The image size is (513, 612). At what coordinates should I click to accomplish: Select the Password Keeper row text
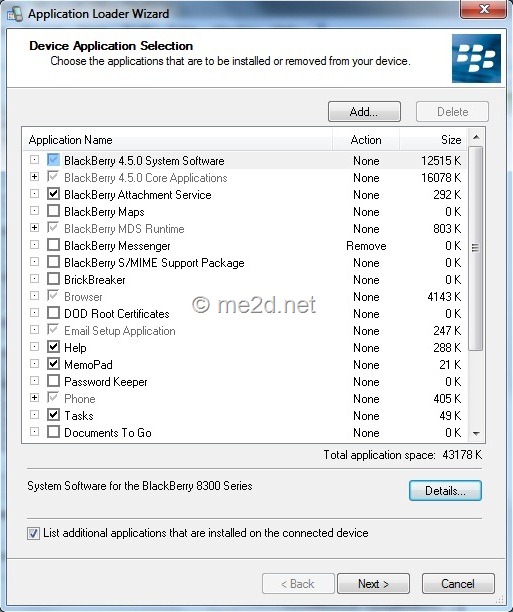[x=106, y=382]
